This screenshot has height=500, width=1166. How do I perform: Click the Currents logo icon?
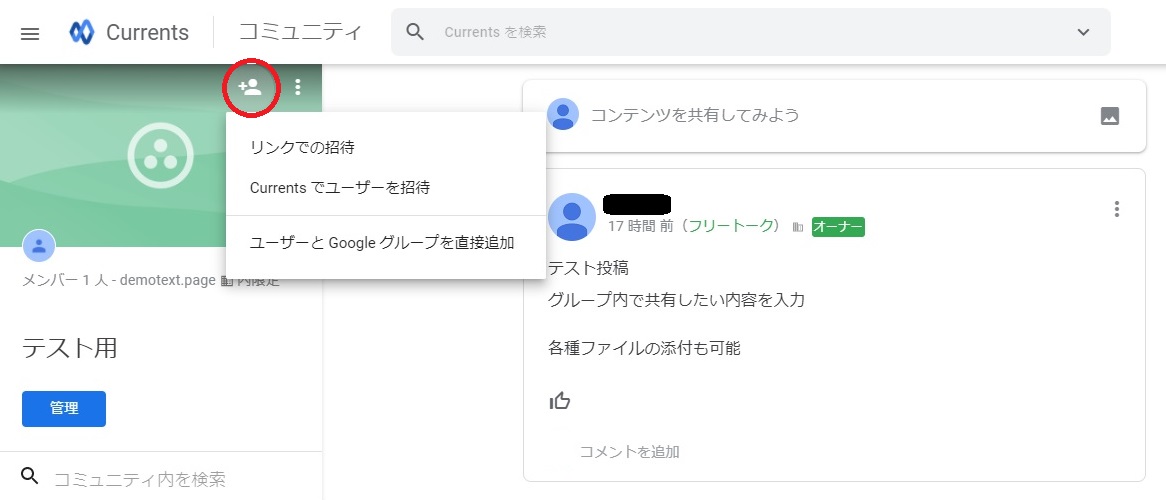[82, 33]
